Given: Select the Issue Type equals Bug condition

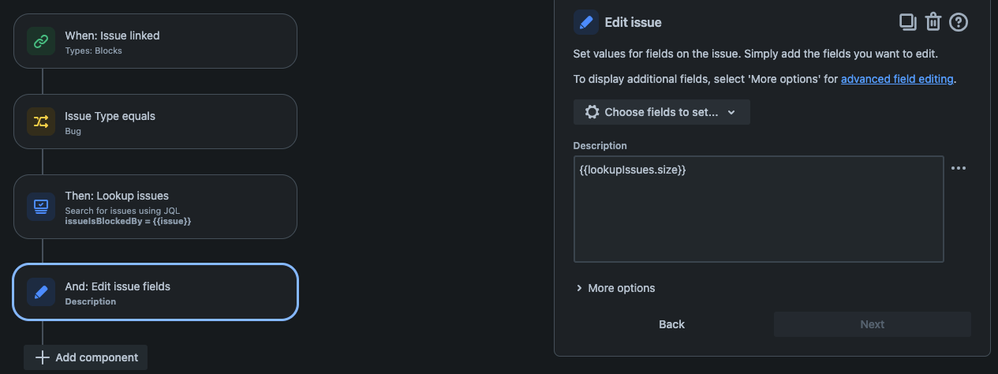Looking at the screenshot, I should click(x=155, y=121).
